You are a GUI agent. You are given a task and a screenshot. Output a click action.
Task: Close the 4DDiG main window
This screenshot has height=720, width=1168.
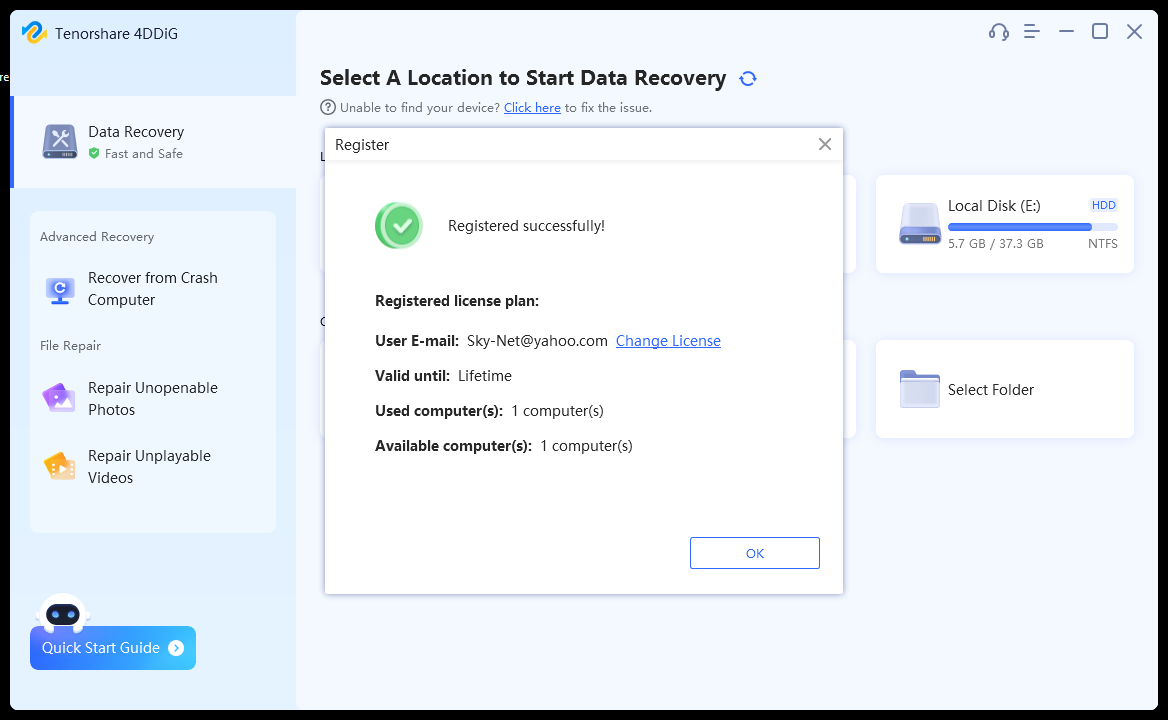pos(1134,31)
